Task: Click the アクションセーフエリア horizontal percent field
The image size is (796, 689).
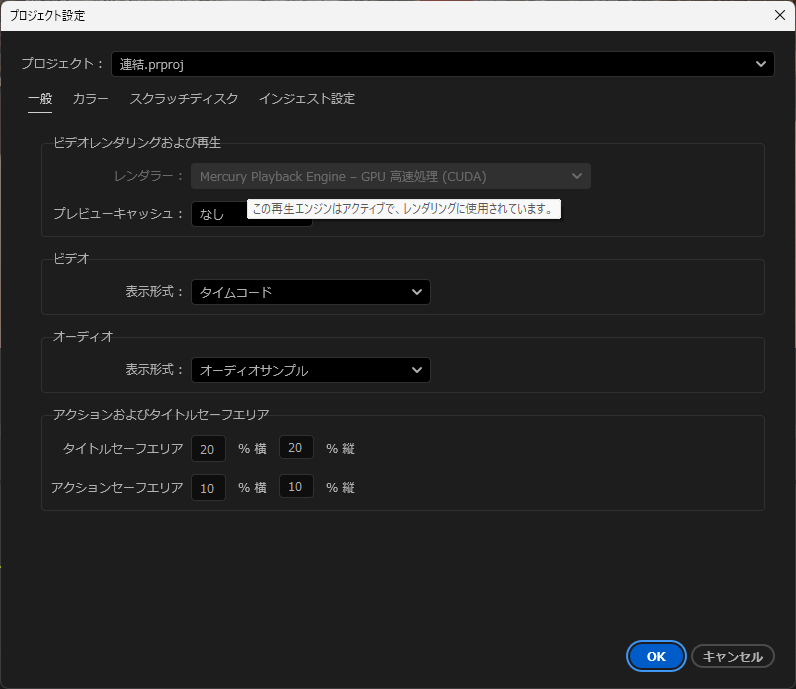Action: pyautogui.click(x=208, y=488)
